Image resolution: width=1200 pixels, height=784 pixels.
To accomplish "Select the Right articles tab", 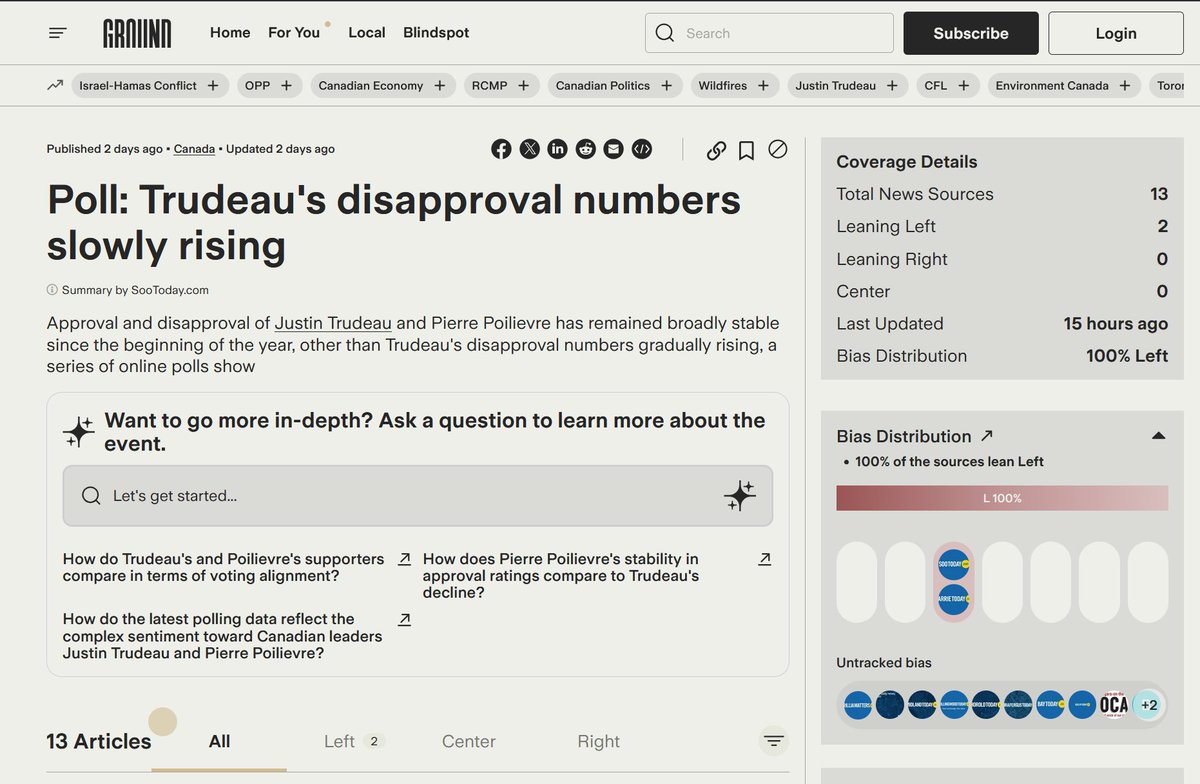I will click(598, 741).
